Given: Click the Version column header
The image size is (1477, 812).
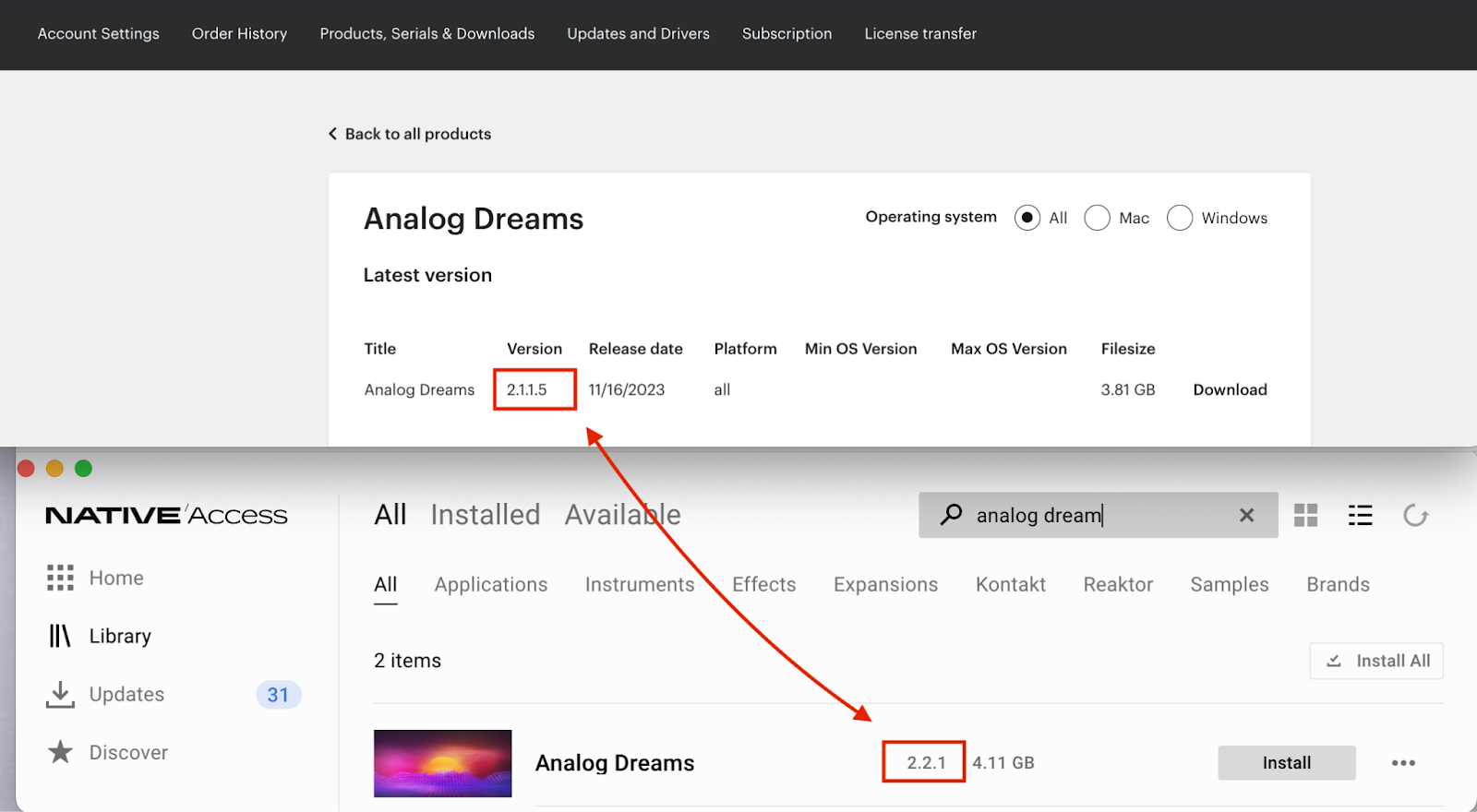Looking at the screenshot, I should click(x=534, y=349).
